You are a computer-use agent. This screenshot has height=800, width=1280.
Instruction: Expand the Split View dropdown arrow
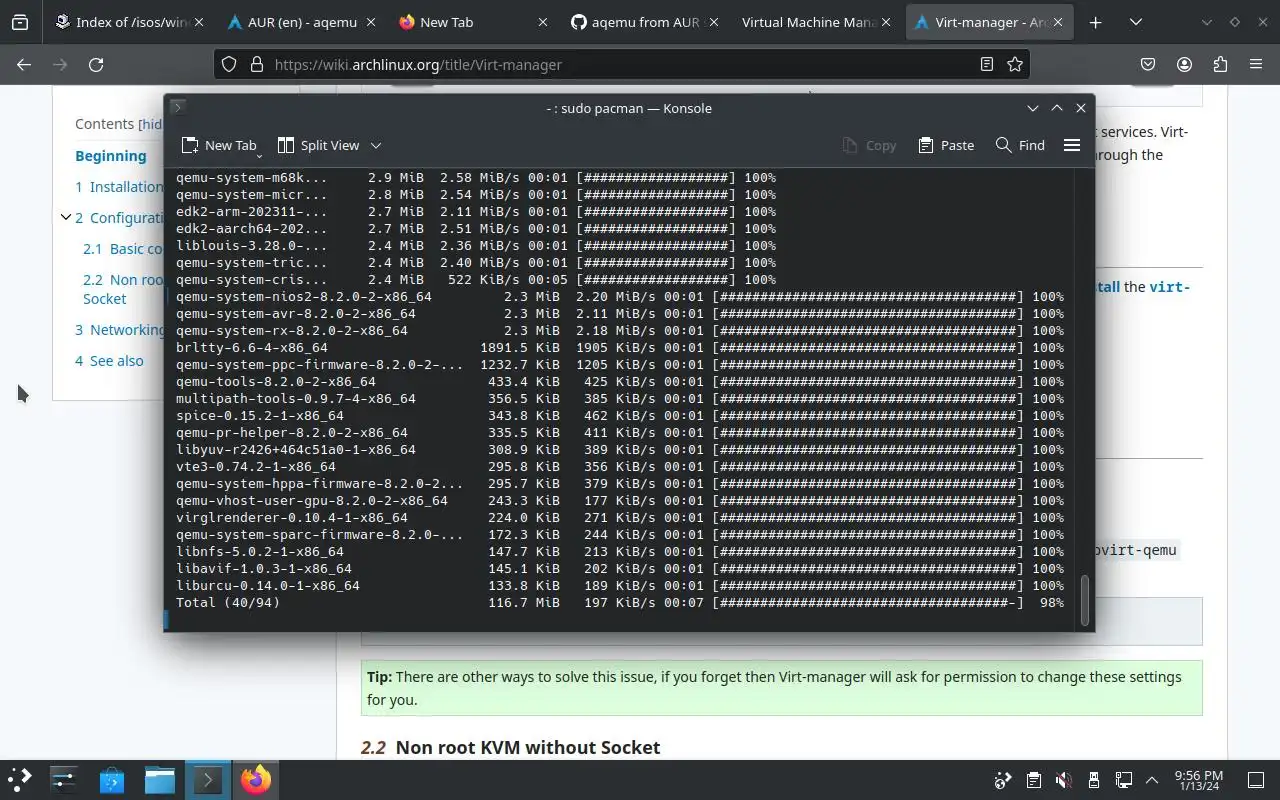click(x=376, y=145)
